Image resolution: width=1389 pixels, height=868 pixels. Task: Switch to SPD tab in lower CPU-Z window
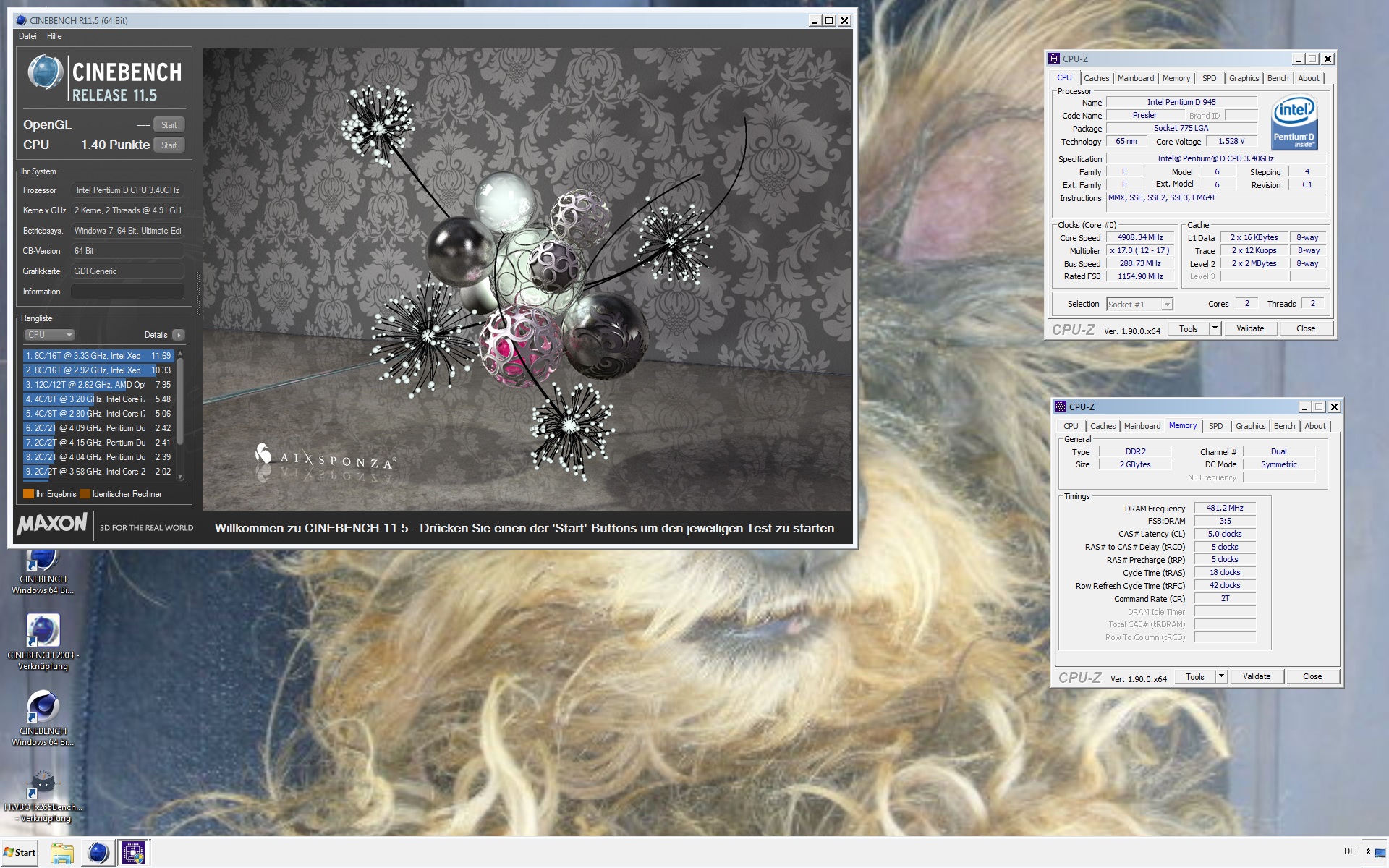tap(1216, 426)
